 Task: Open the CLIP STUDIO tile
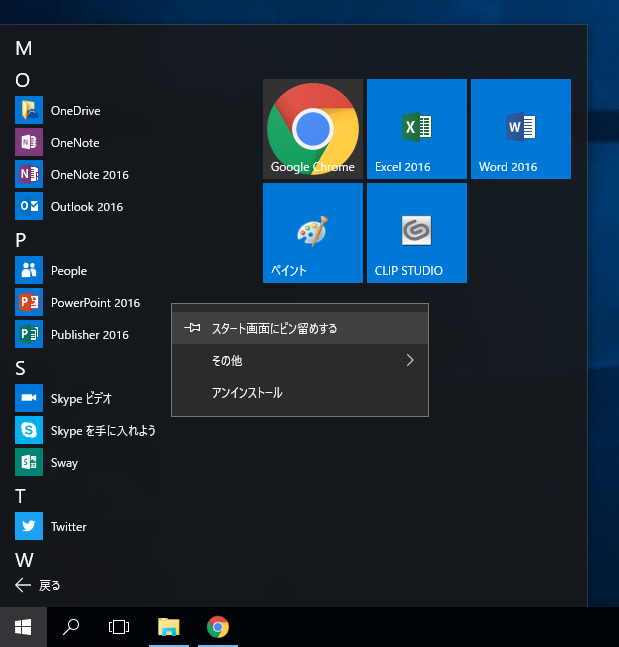[416, 233]
